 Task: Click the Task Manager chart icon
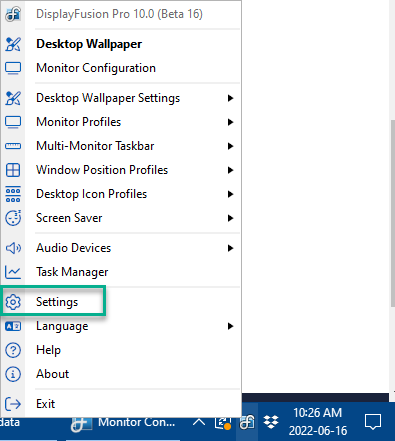(13, 272)
